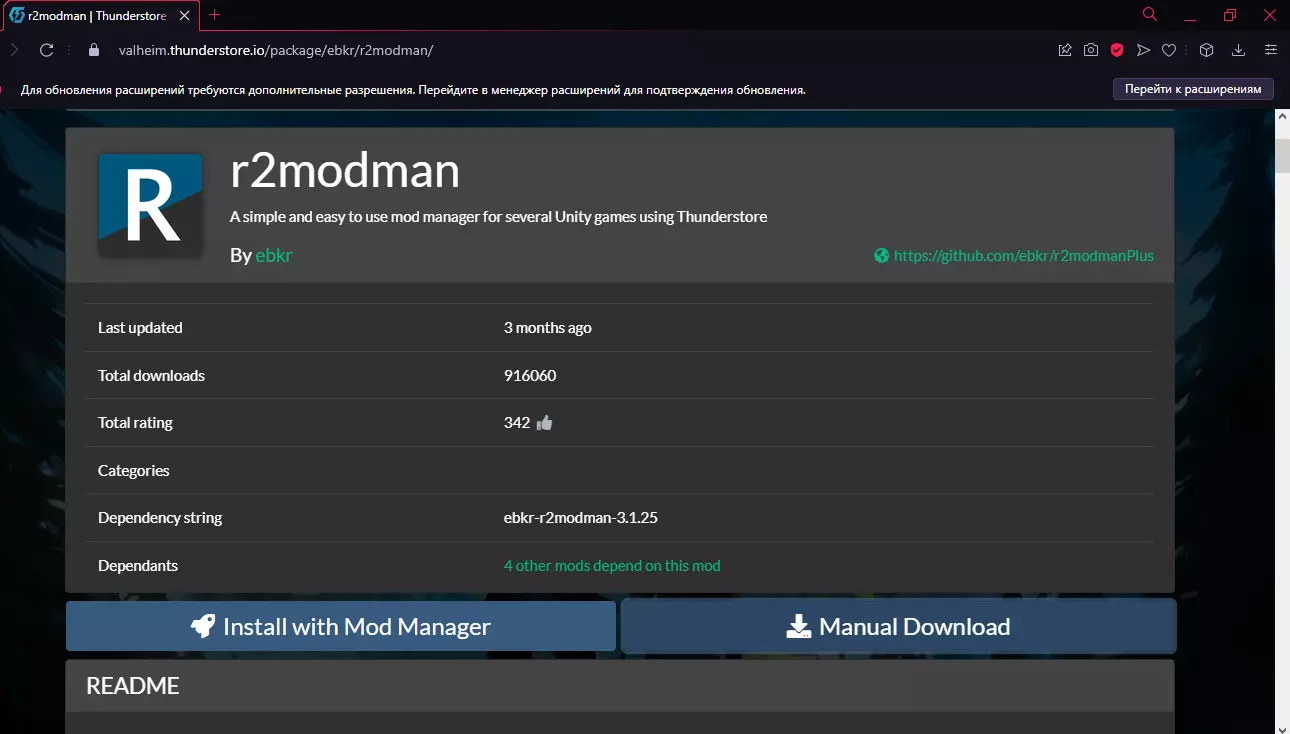The width and height of the screenshot is (1290, 734).
Task: Click the README section heading
Action: [133, 686]
